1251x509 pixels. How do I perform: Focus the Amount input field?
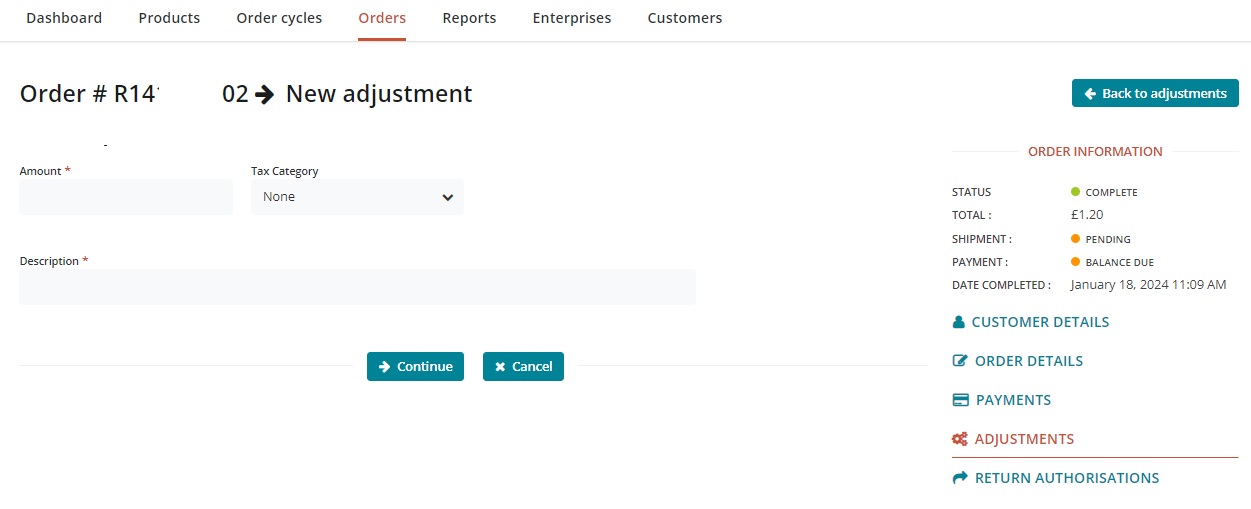coord(126,197)
